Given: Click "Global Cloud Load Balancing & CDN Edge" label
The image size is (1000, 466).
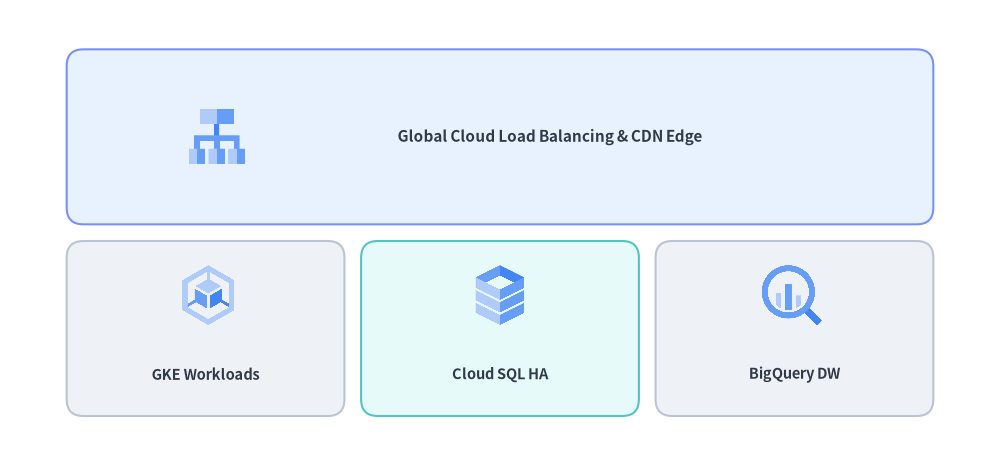Looking at the screenshot, I should click(550, 136).
